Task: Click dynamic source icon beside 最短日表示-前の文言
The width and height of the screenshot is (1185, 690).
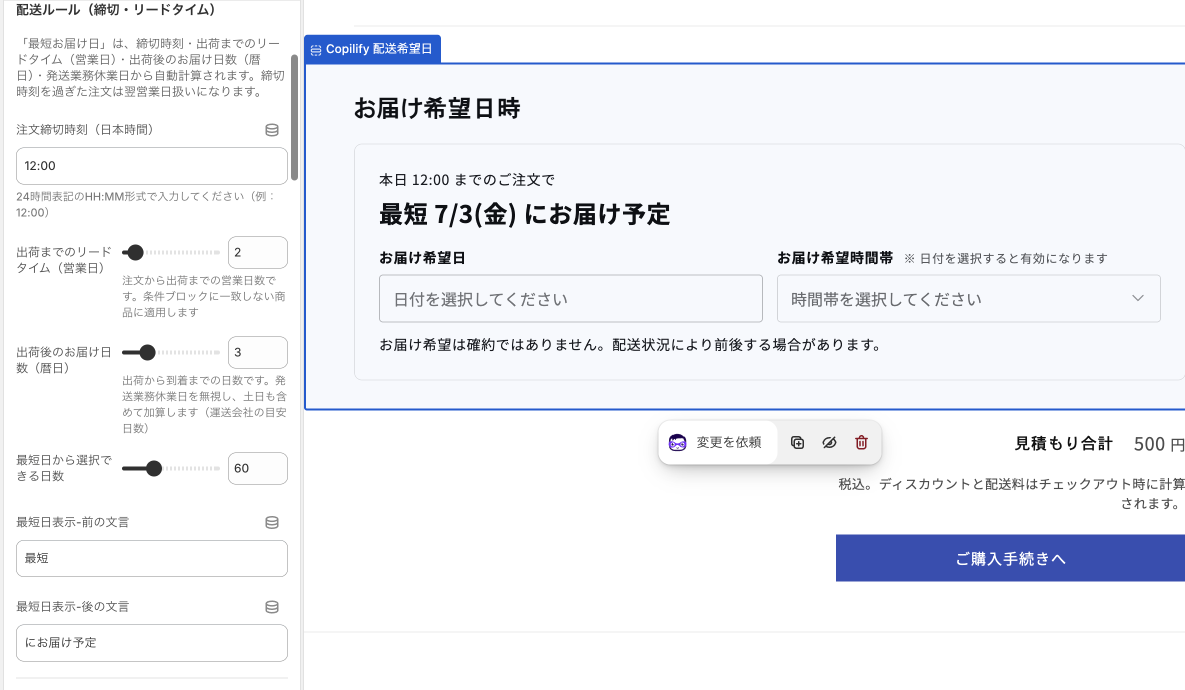Action: (272, 522)
